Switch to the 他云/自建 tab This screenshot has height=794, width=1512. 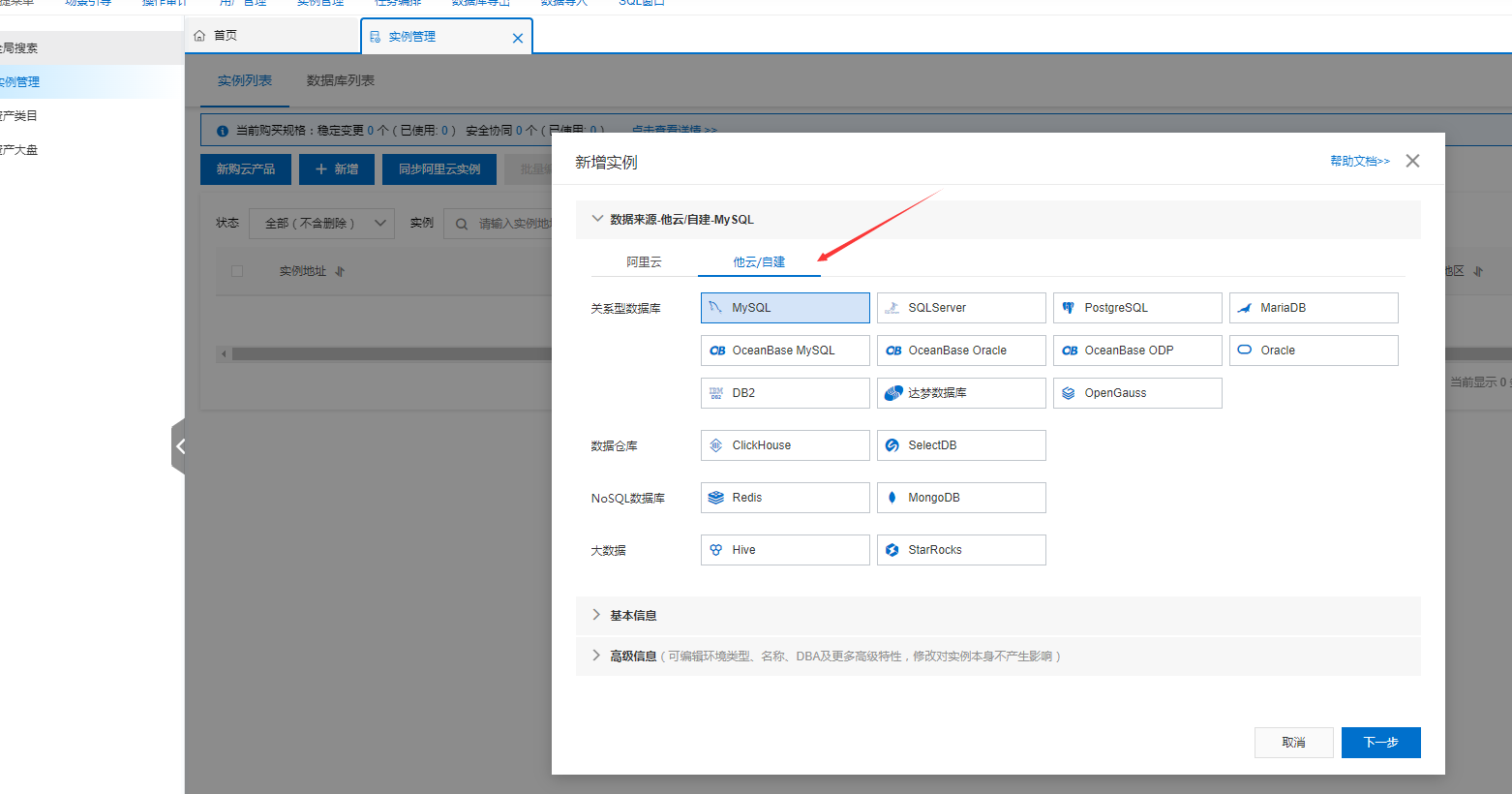759,262
